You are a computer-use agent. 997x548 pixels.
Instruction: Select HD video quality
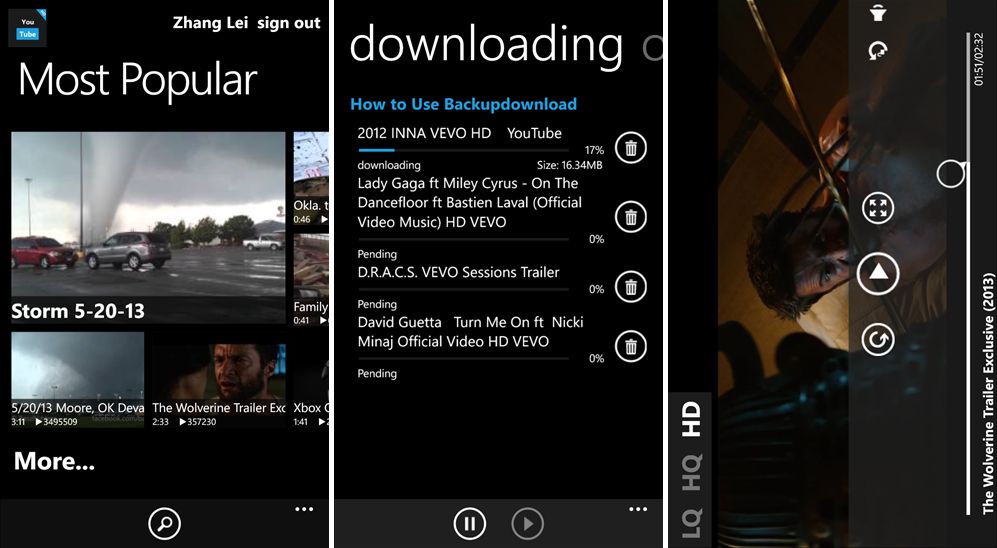pos(691,419)
